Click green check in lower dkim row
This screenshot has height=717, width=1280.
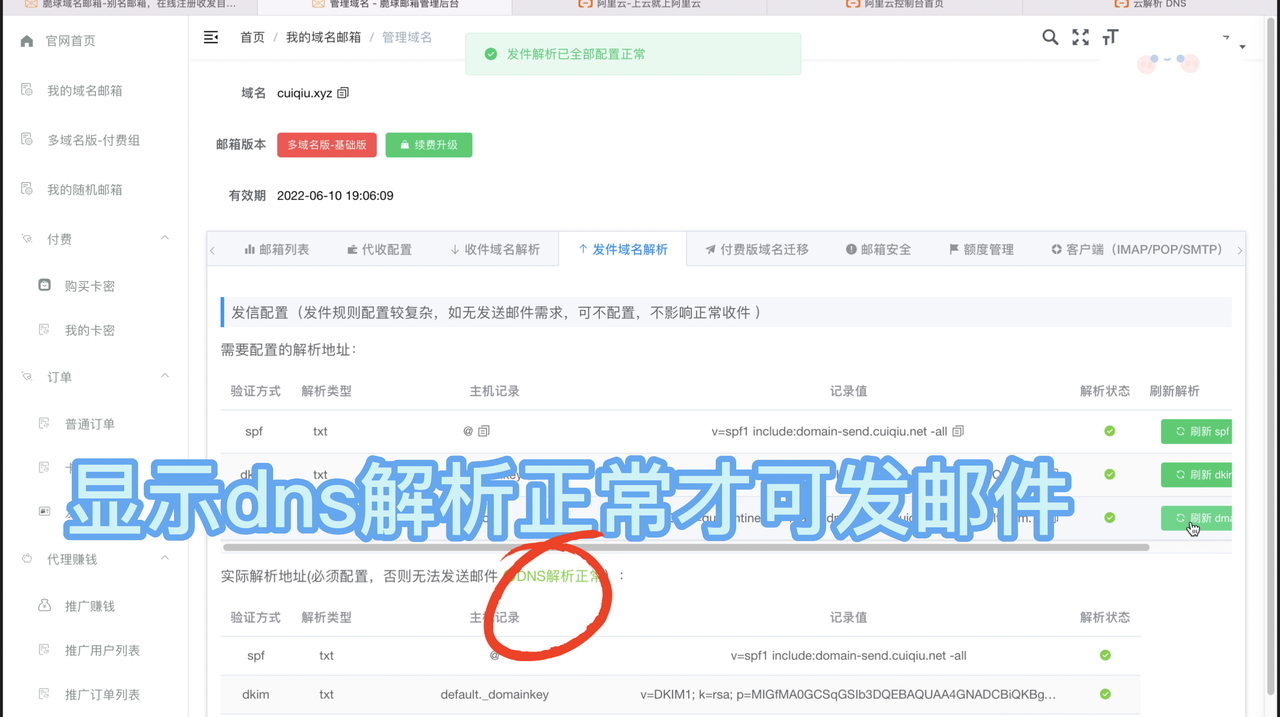tap(1105, 693)
